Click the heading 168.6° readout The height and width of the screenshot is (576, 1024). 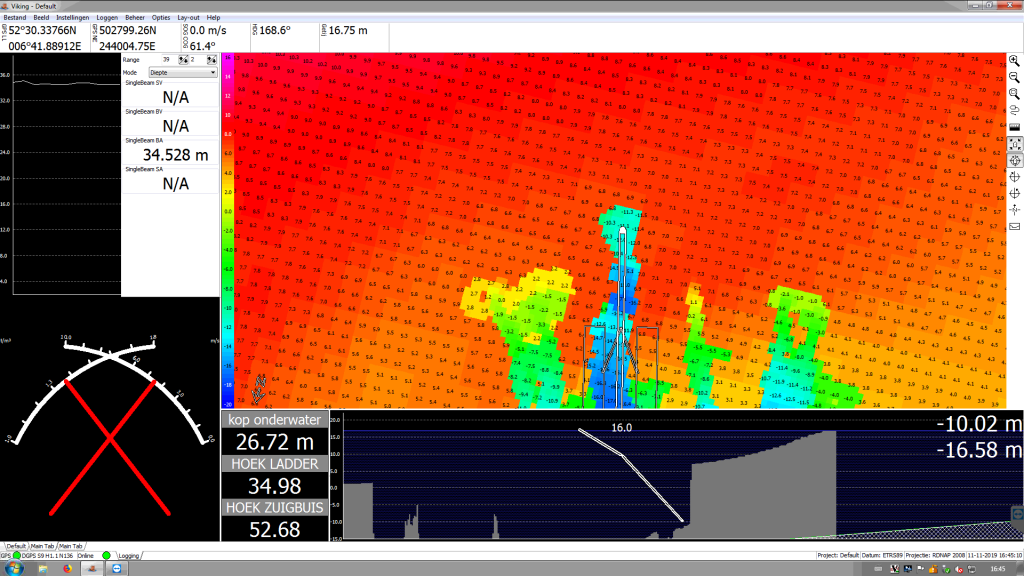point(275,31)
